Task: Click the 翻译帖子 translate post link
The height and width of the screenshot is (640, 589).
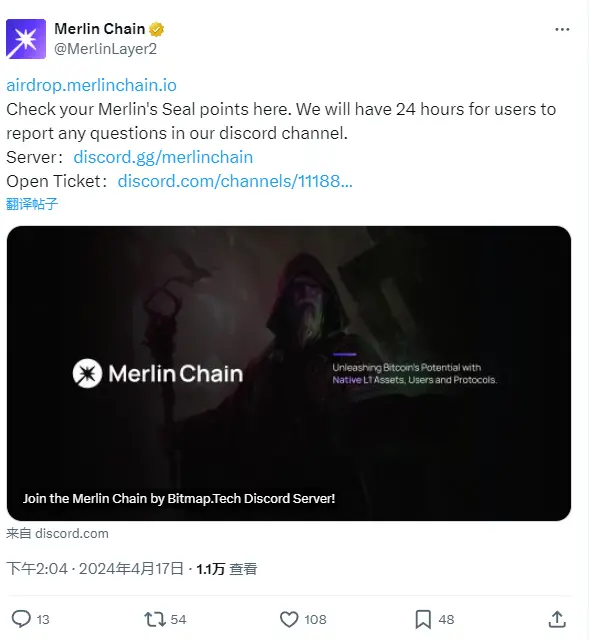Action: click(32, 204)
